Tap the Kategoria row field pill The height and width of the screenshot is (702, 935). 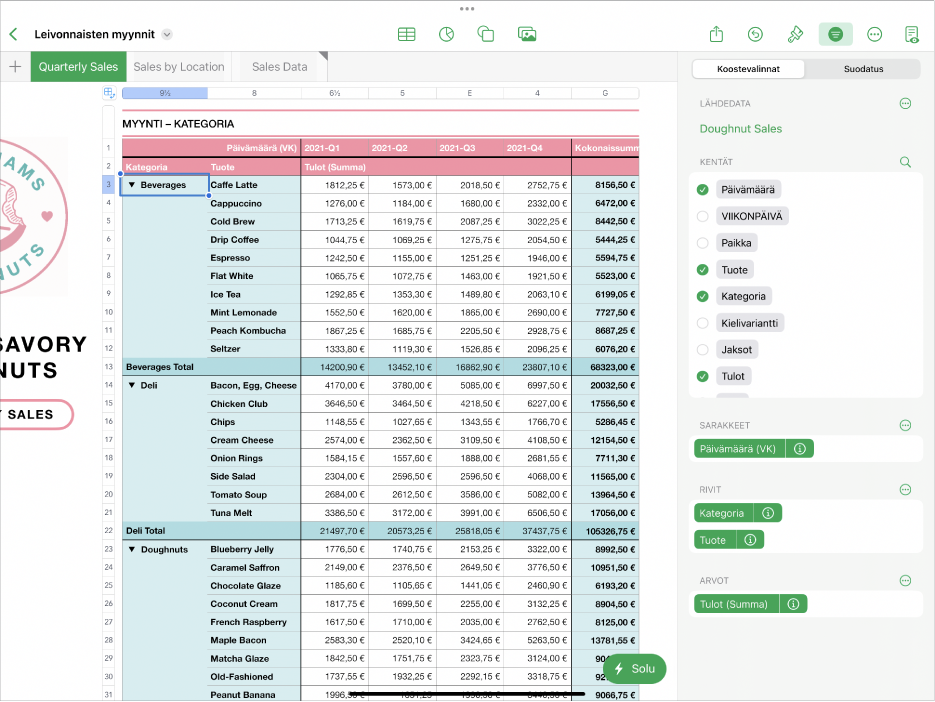(723, 513)
